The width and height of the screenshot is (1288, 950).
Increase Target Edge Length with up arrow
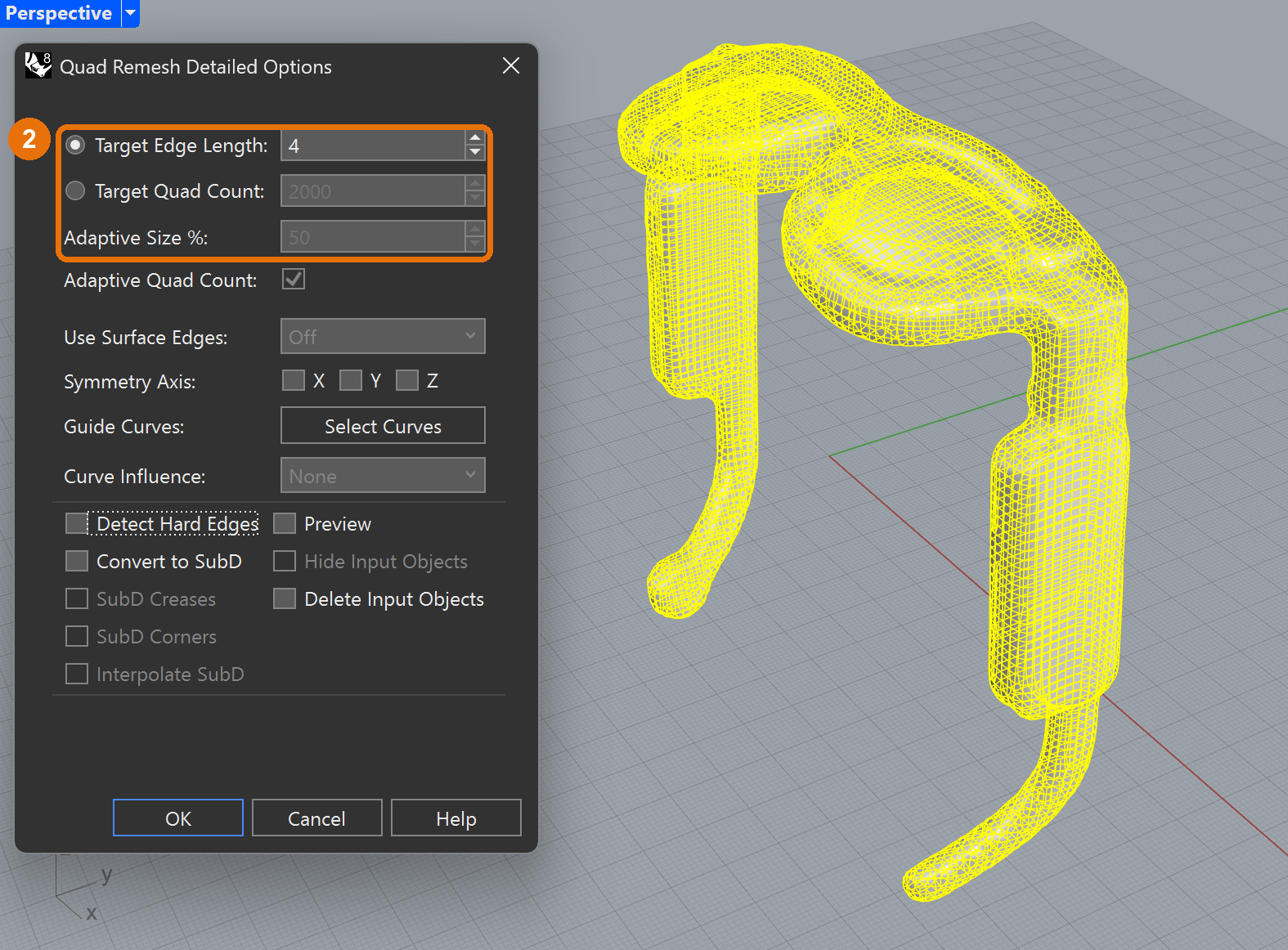pos(475,137)
